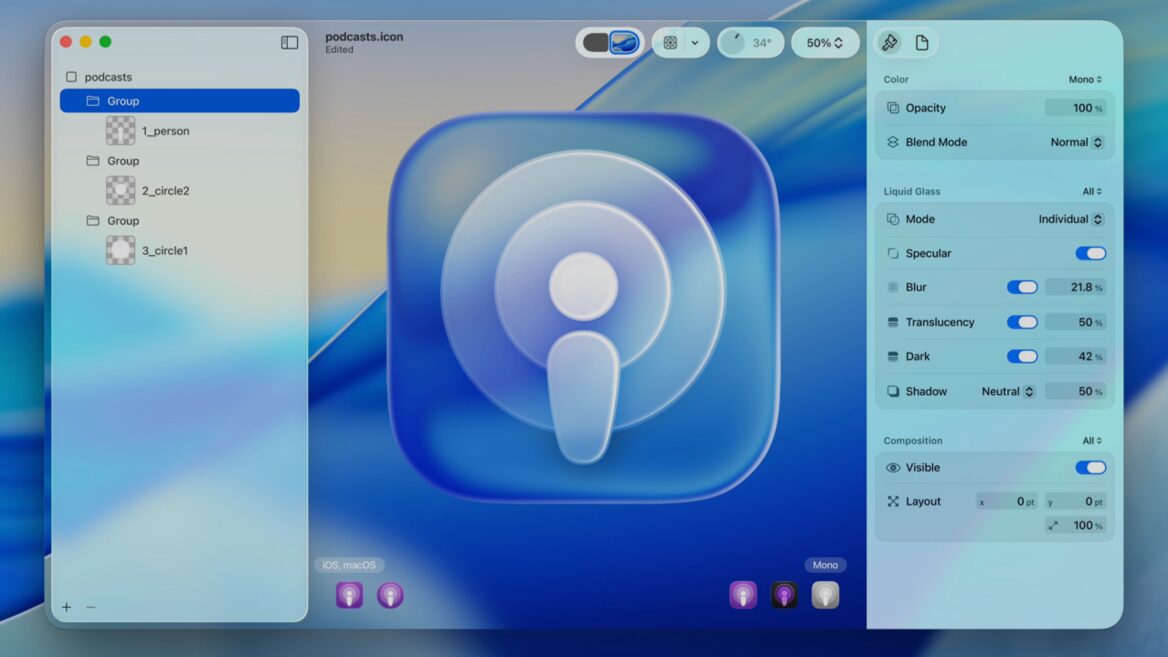Screen dimensions: 1168x657
Task: Add a new layer with the plus button
Action: [66, 606]
